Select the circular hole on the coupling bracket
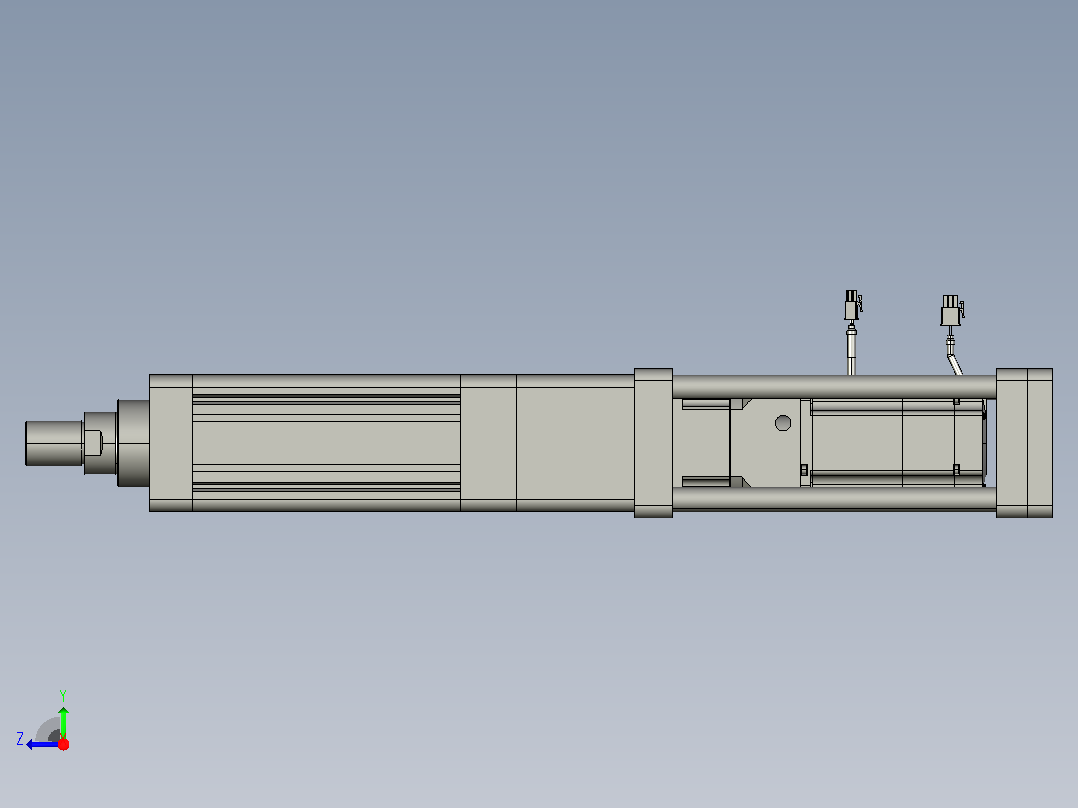The height and width of the screenshot is (808, 1078). point(782,423)
